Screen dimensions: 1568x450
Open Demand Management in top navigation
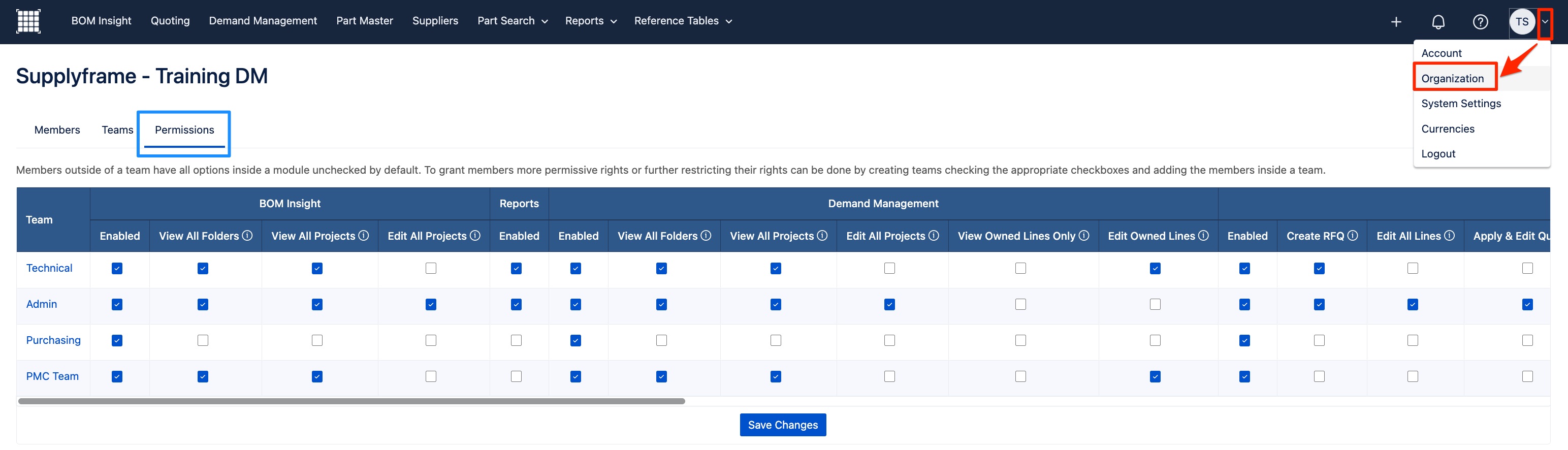[263, 21]
